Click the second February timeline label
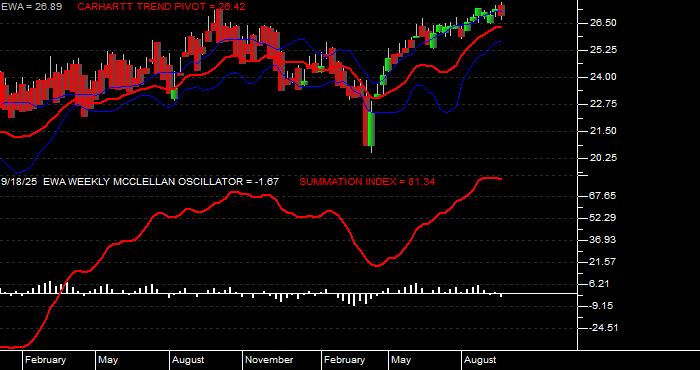The width and height of the screenshot is (700, 370). pyautogui.click(x=345, y=360)
